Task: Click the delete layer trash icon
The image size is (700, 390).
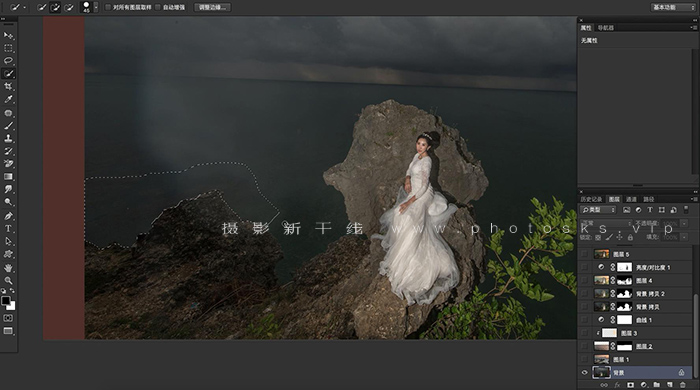Action: pos(682,385)
